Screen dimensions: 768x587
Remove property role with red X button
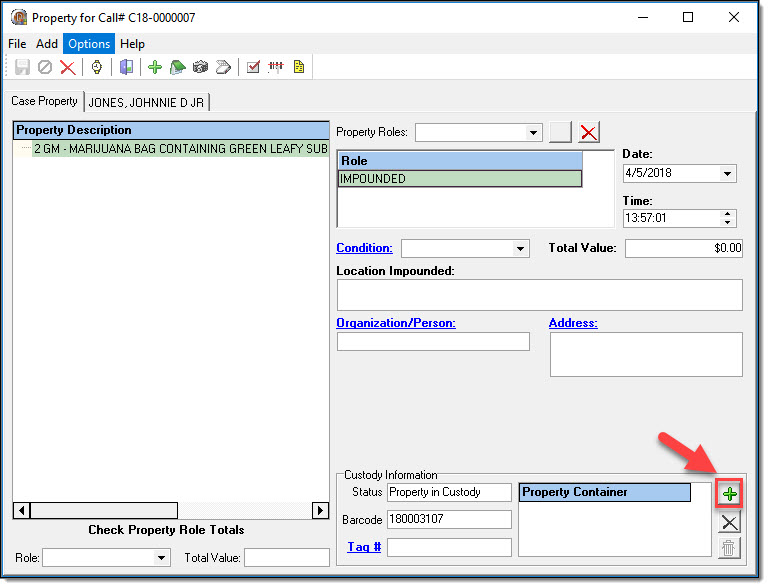(589, 132)
